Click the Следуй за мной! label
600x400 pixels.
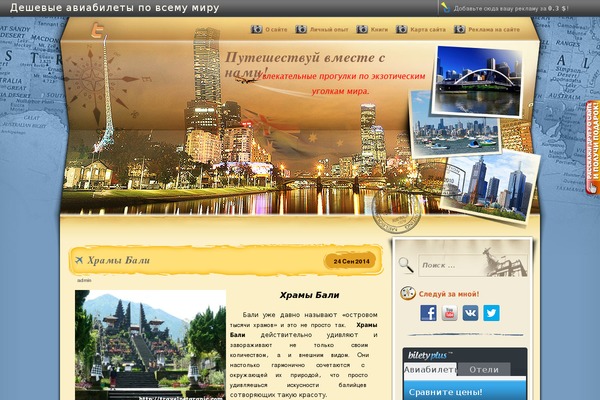point(449,294)
